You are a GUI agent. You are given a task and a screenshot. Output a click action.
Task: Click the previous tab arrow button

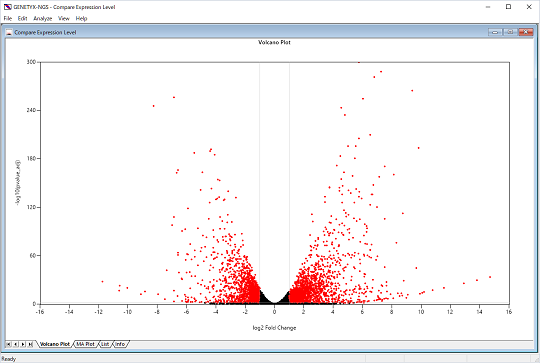tap(15, 344)
